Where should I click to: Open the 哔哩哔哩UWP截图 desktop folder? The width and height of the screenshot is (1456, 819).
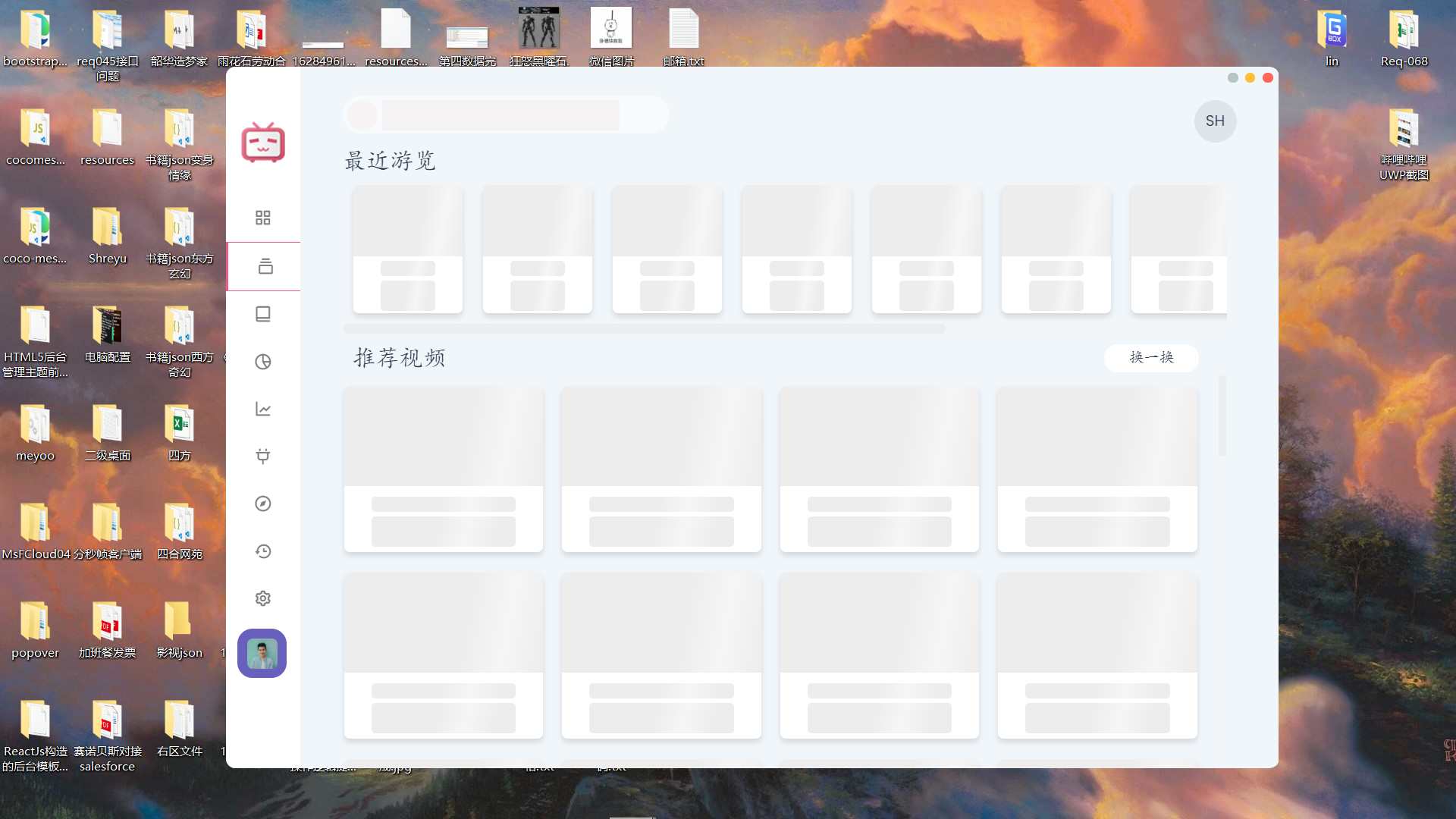pos(1404,144)
